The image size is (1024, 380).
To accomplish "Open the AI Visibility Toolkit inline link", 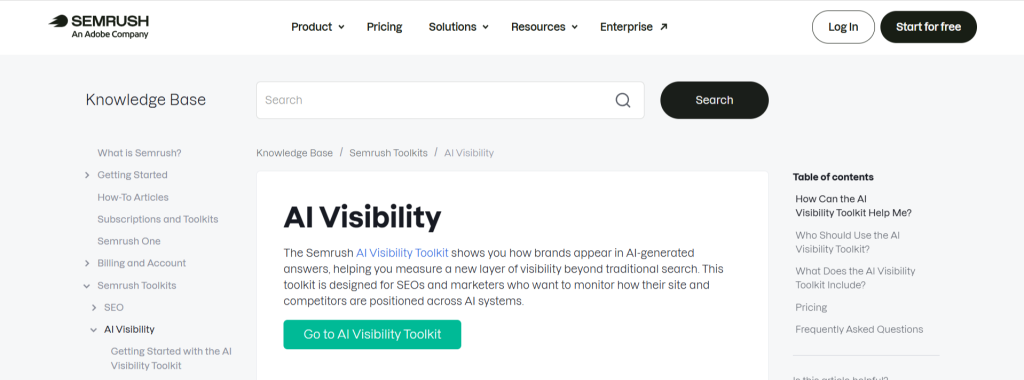I will 402,253.
